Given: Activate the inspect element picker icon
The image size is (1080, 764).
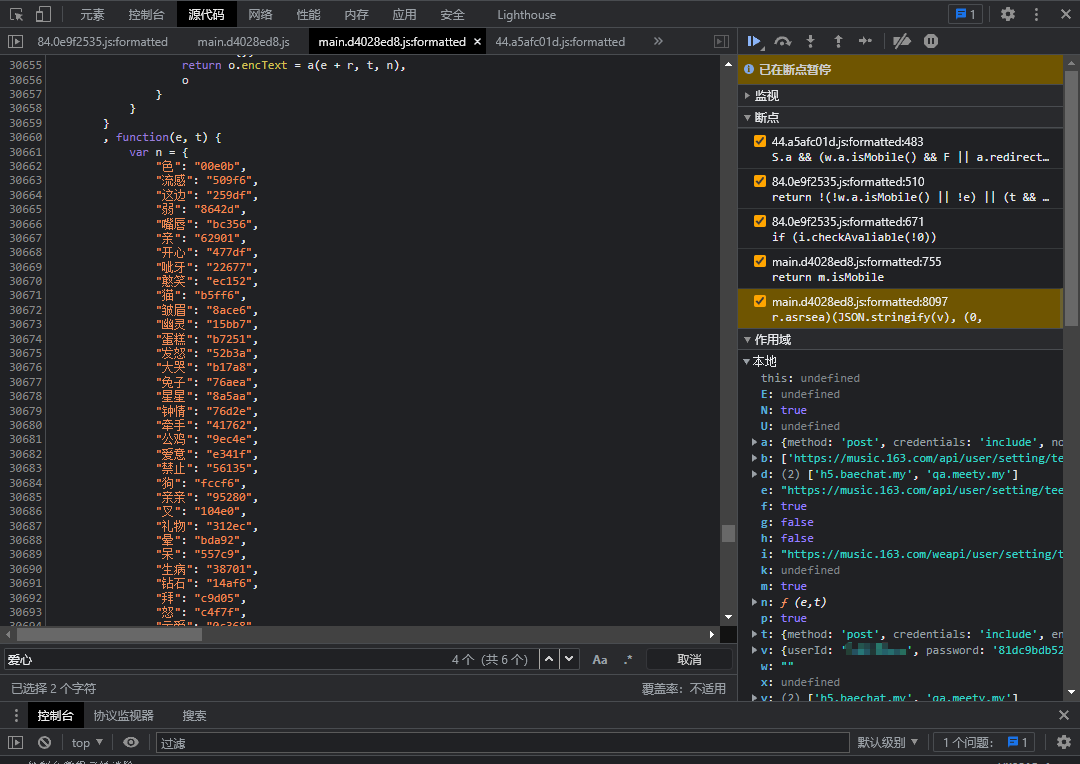Looking at the screenshot, I should click(17, 14).
